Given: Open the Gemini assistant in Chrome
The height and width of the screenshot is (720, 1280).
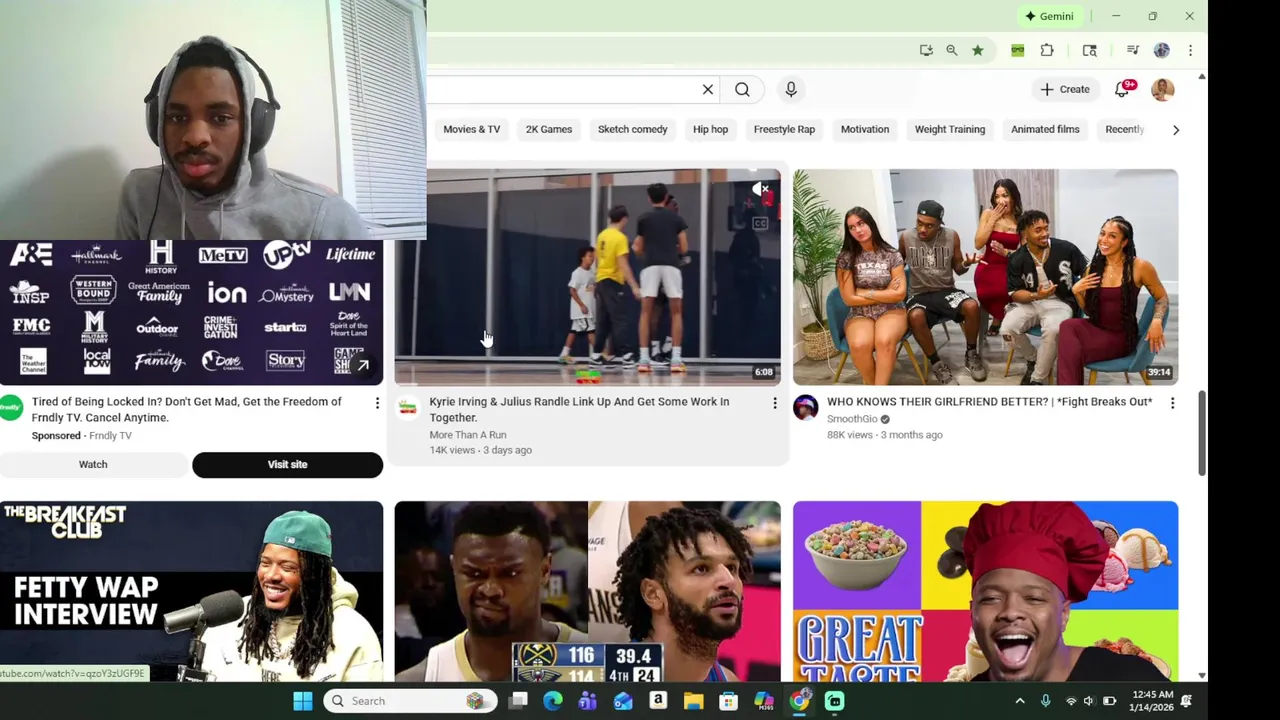Looking at the screenshot, I should (1049, 16).
